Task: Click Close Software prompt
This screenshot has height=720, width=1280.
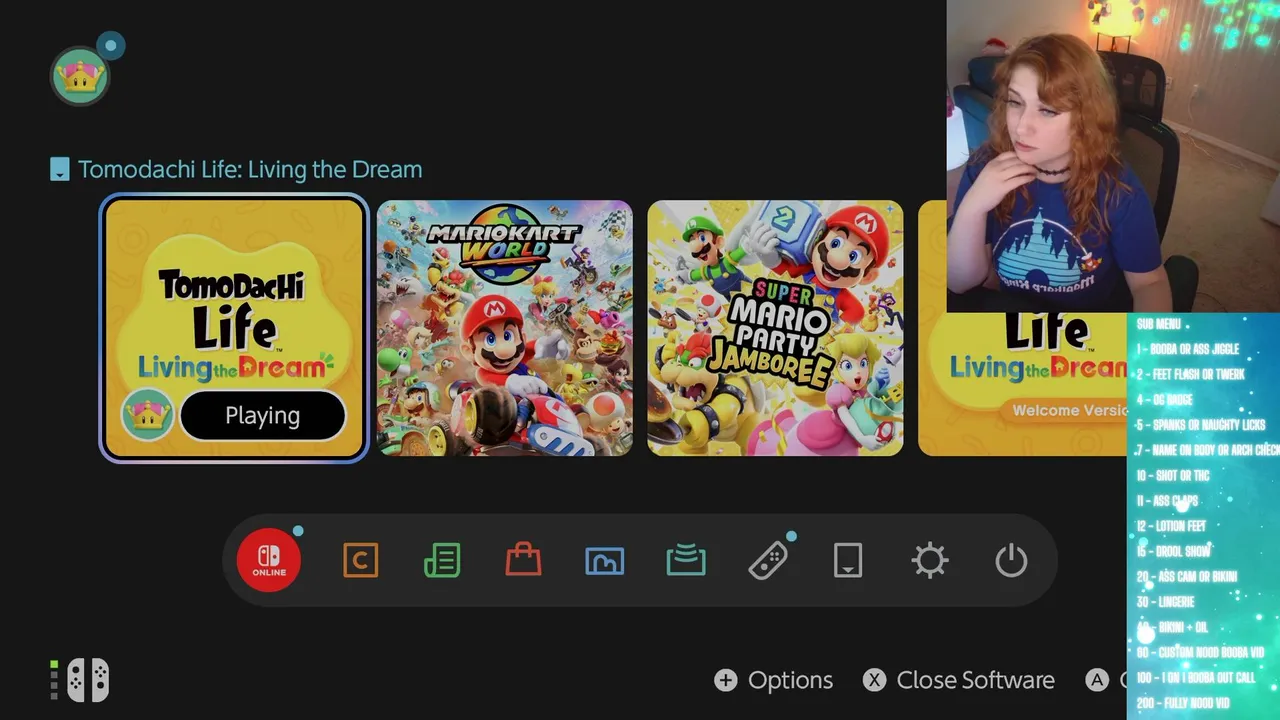Action: [x=959, y=680]
